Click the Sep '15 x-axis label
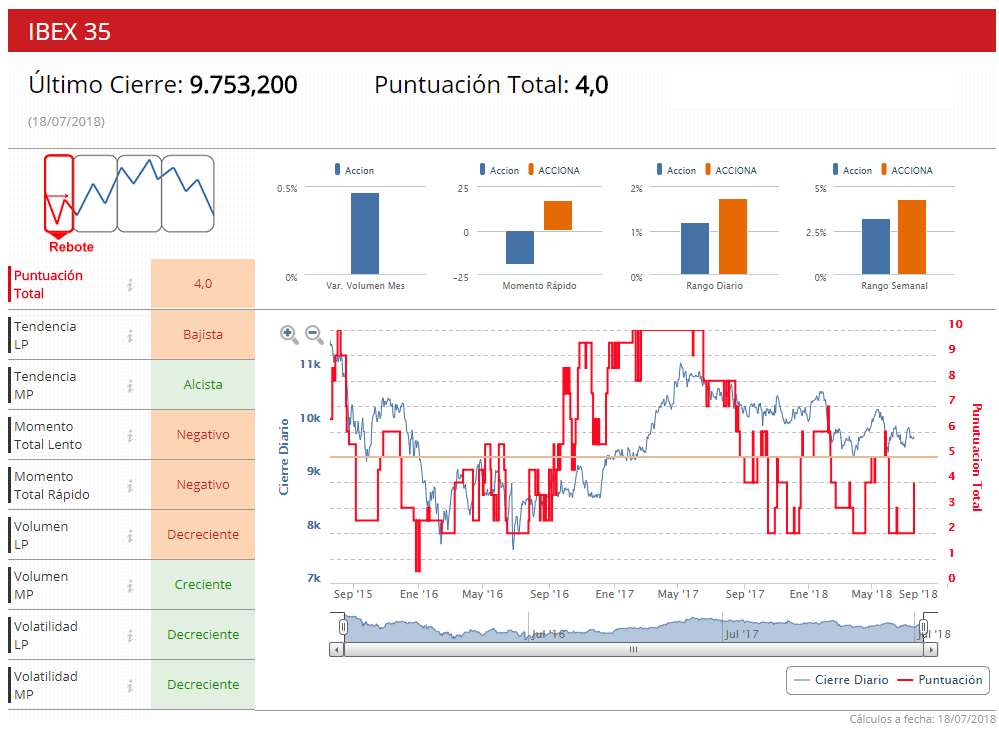Screen dimensions: 999x729 [353, 594]
